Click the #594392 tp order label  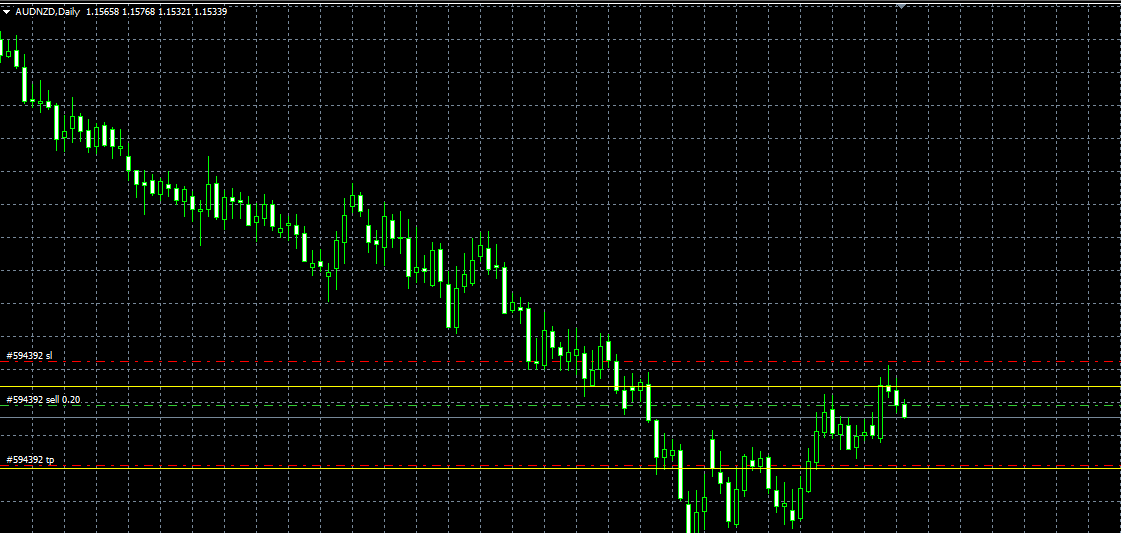(30, 459)
